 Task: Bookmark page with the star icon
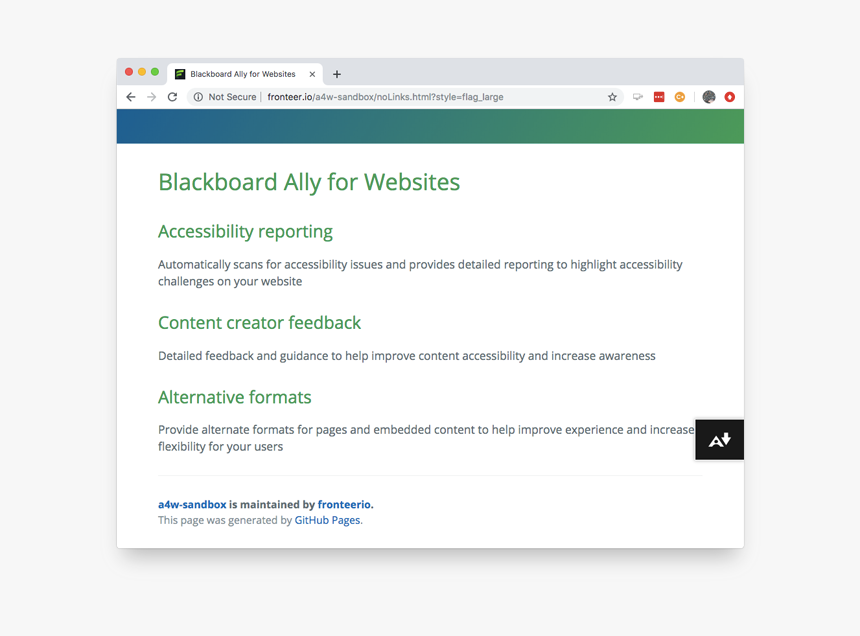[x=612, y=97]
